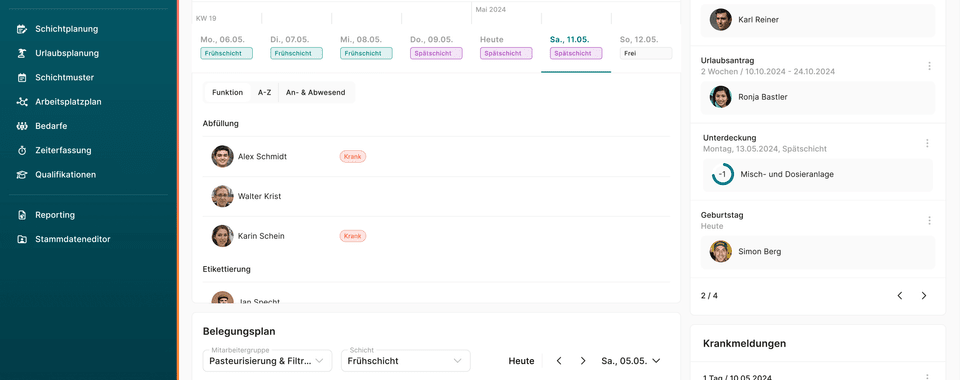Image resolution: width=960 pixels, height=380 pixels.
Task: Click the Schichtmuster icon in sidebar
Action: click(x=22, y=78)
